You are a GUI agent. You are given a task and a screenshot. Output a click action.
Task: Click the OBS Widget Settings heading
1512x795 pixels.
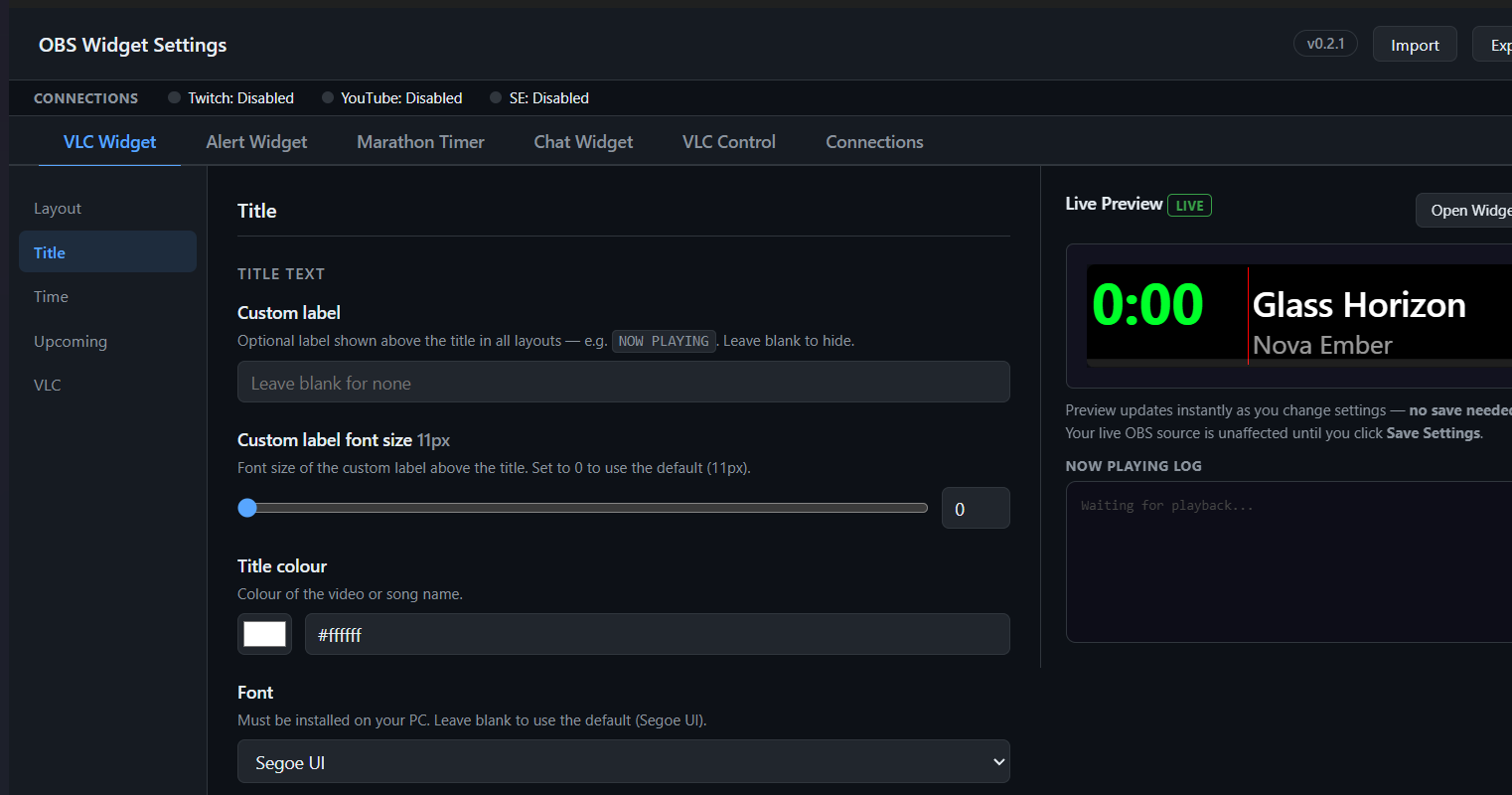[x=132, y=45]
